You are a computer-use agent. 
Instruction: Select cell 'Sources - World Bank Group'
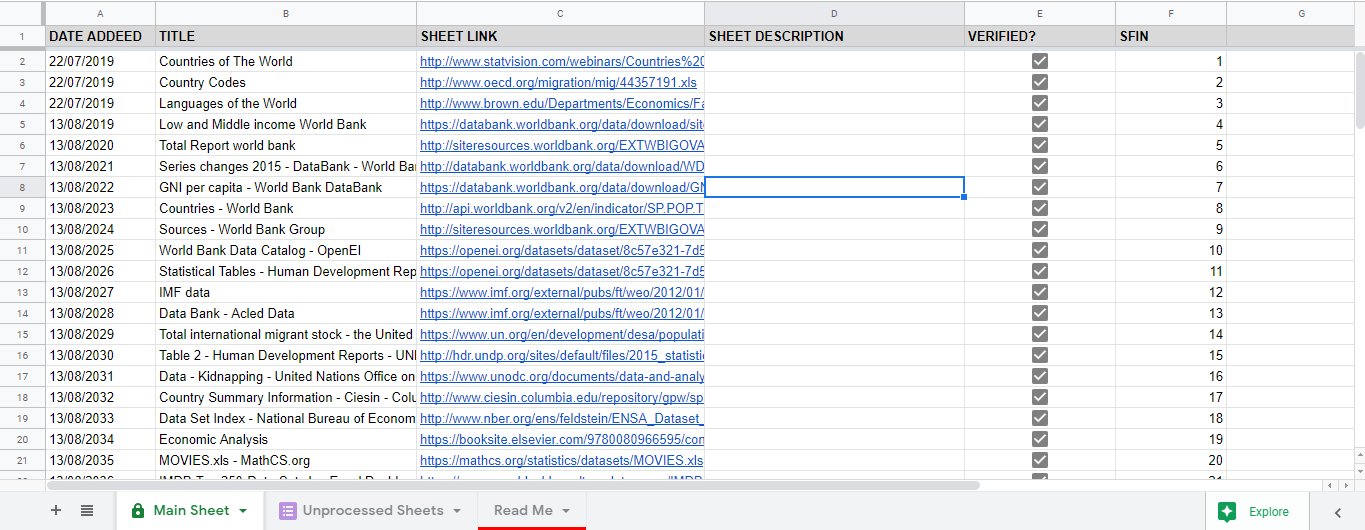click(x=286, y=229)
